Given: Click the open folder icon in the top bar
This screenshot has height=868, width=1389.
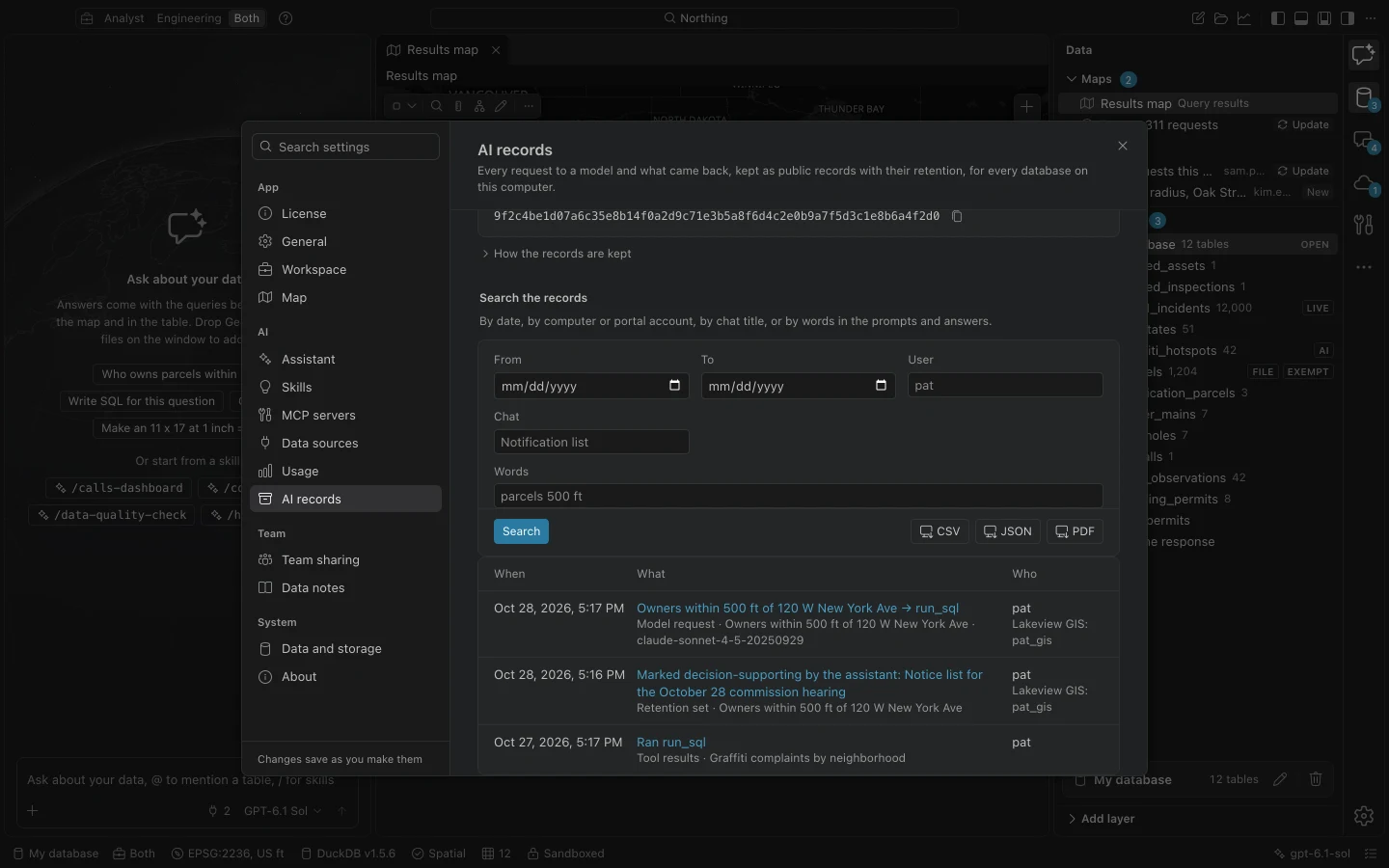Looking at the screenshot, I should [1221, 18].
